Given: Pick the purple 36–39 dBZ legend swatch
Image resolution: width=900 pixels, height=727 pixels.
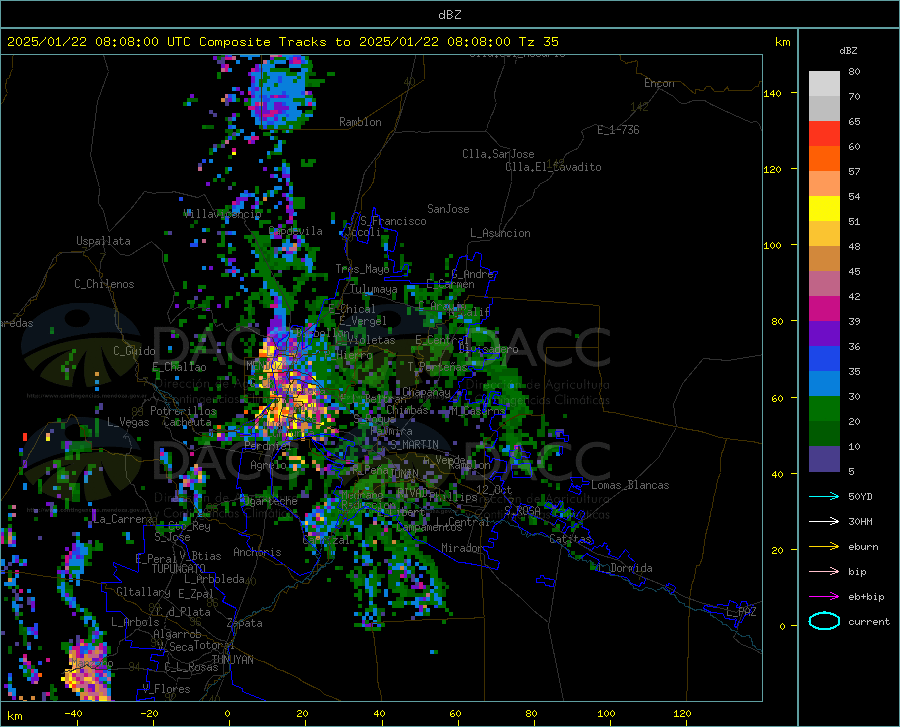Looking at the screenshot, I should click(824, 334).
